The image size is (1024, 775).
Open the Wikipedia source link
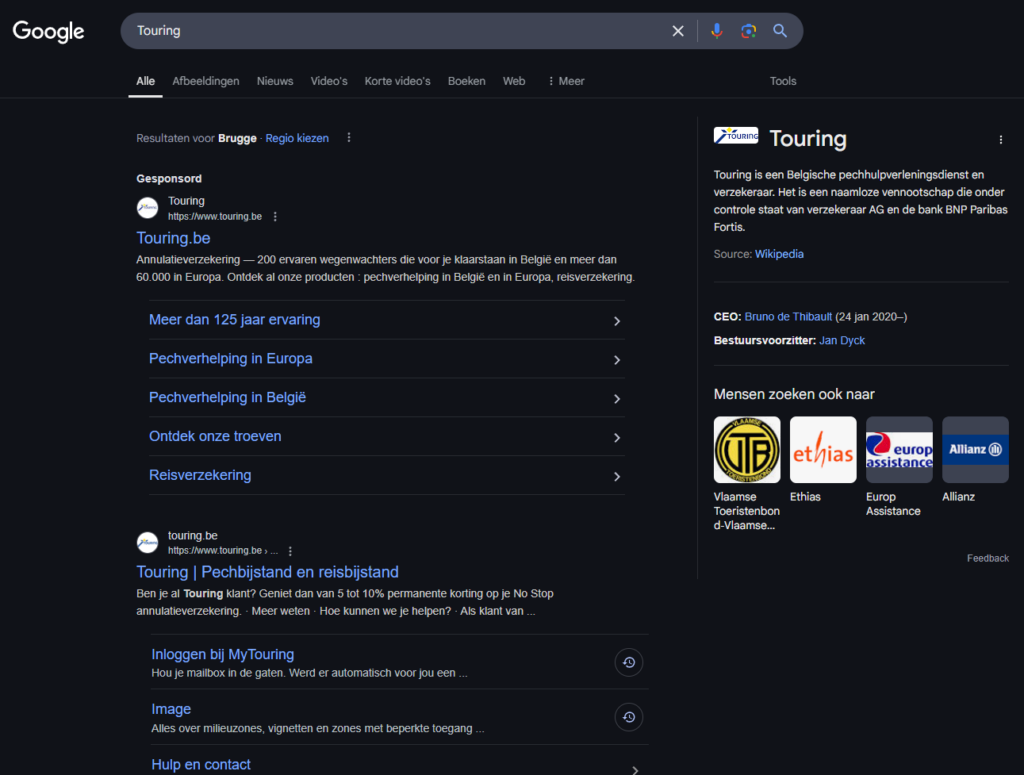[779, 254]
